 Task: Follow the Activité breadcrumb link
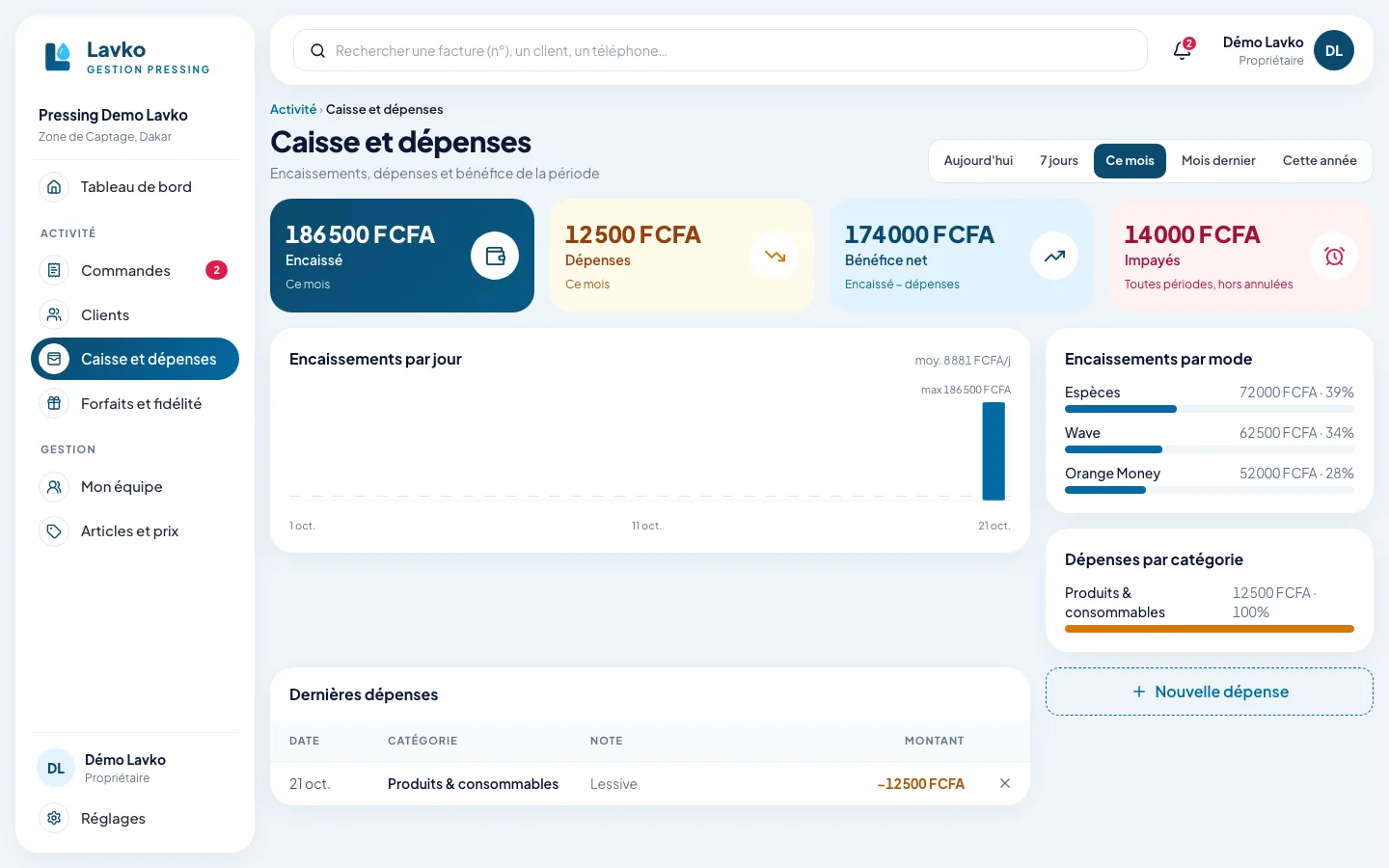coord(293,110)
